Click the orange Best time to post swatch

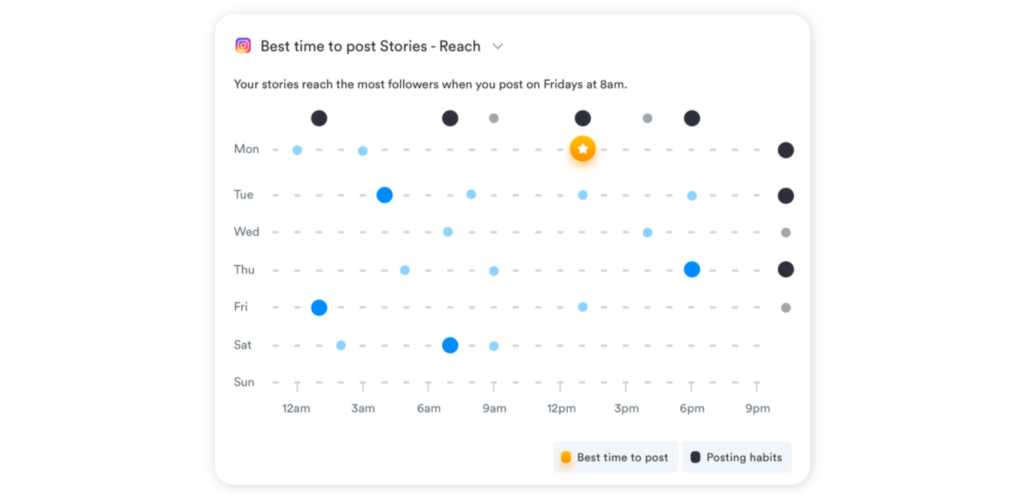[x=566, y=457]
